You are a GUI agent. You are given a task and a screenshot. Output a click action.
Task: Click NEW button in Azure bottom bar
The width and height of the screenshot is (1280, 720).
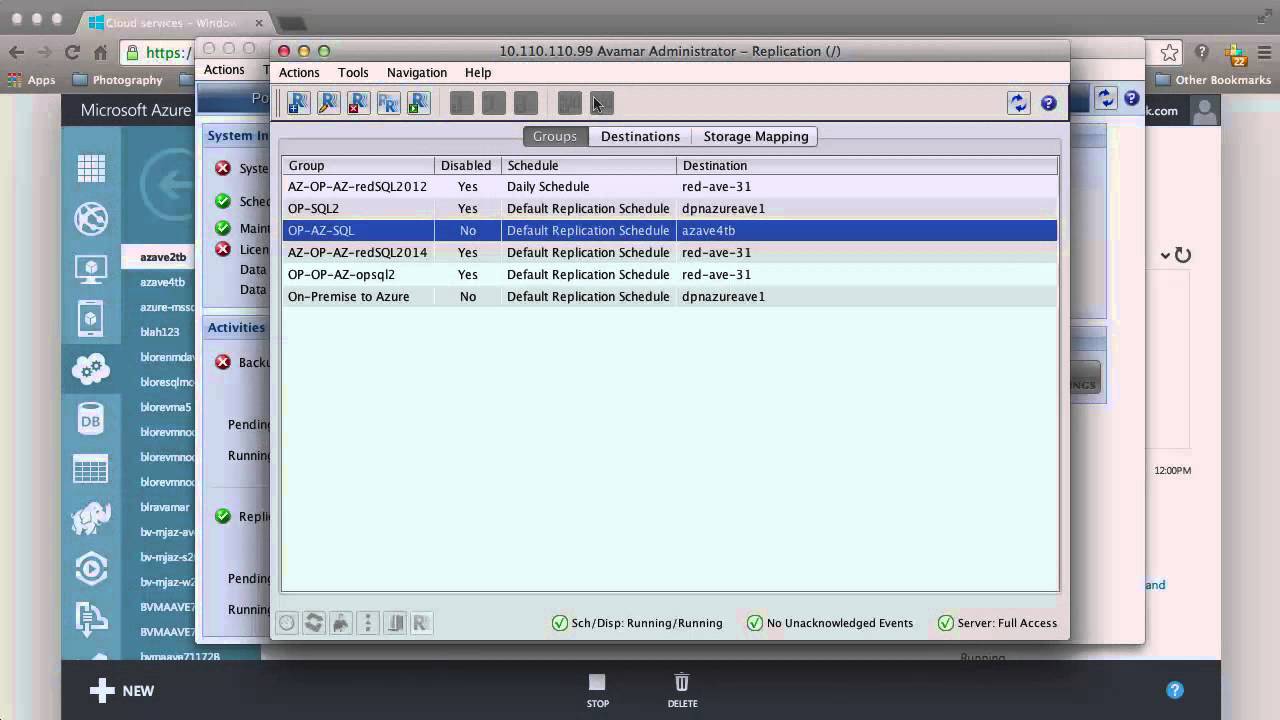click(123, 690)
